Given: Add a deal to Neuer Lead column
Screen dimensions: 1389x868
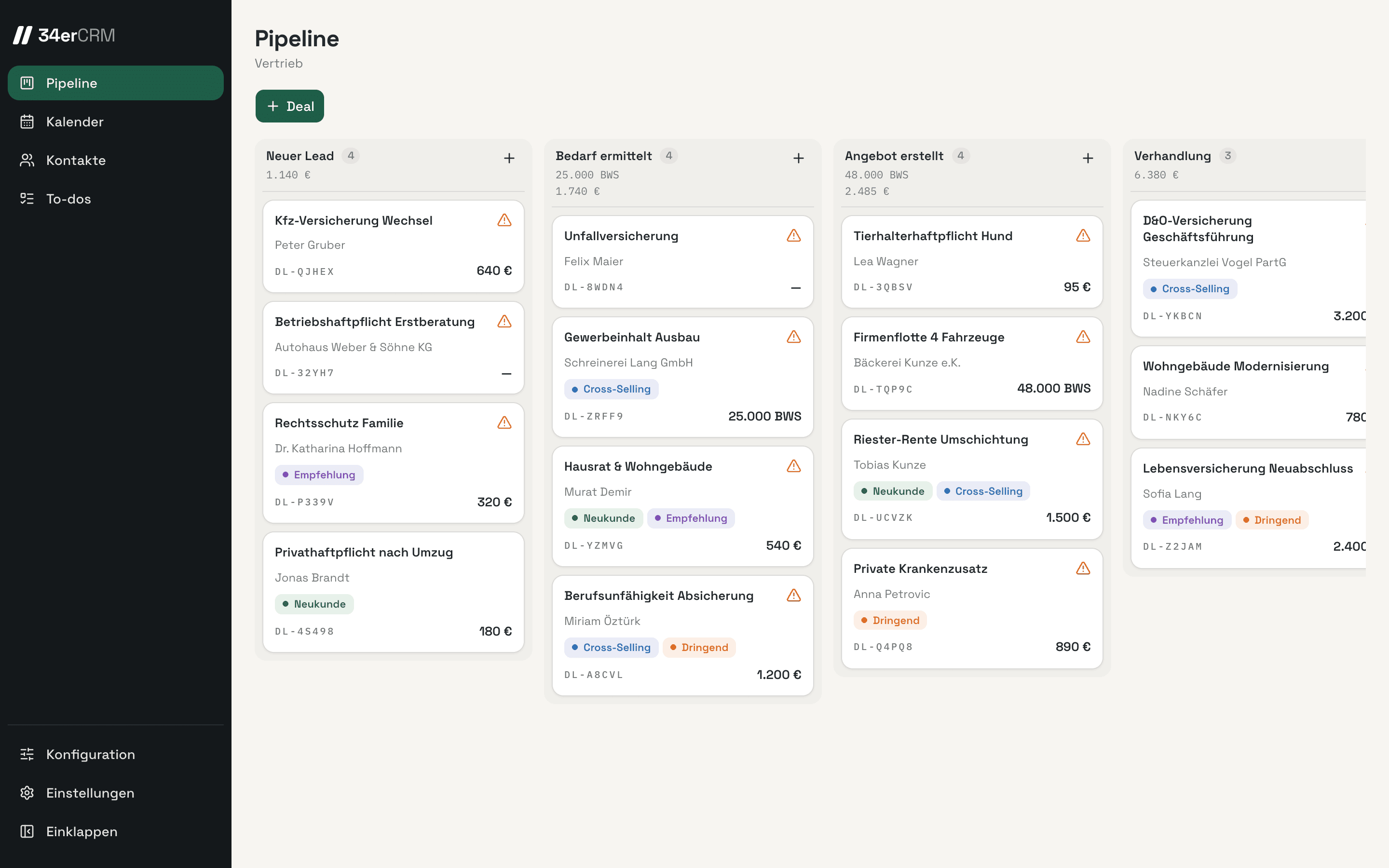Looking at the screenshot, I should 509,159.
